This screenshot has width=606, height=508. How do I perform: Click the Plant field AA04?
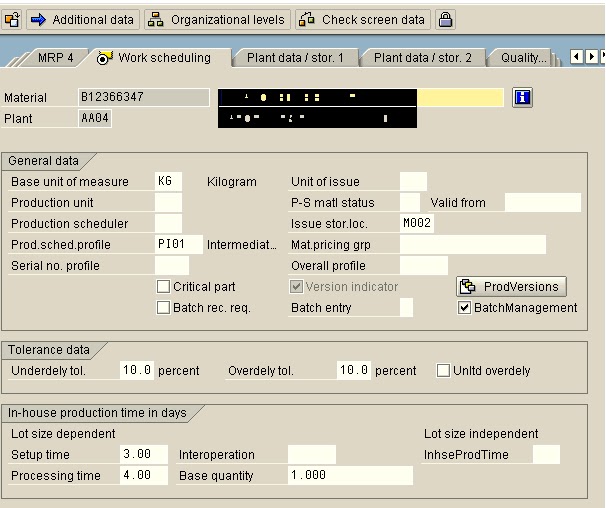[95, 118]
